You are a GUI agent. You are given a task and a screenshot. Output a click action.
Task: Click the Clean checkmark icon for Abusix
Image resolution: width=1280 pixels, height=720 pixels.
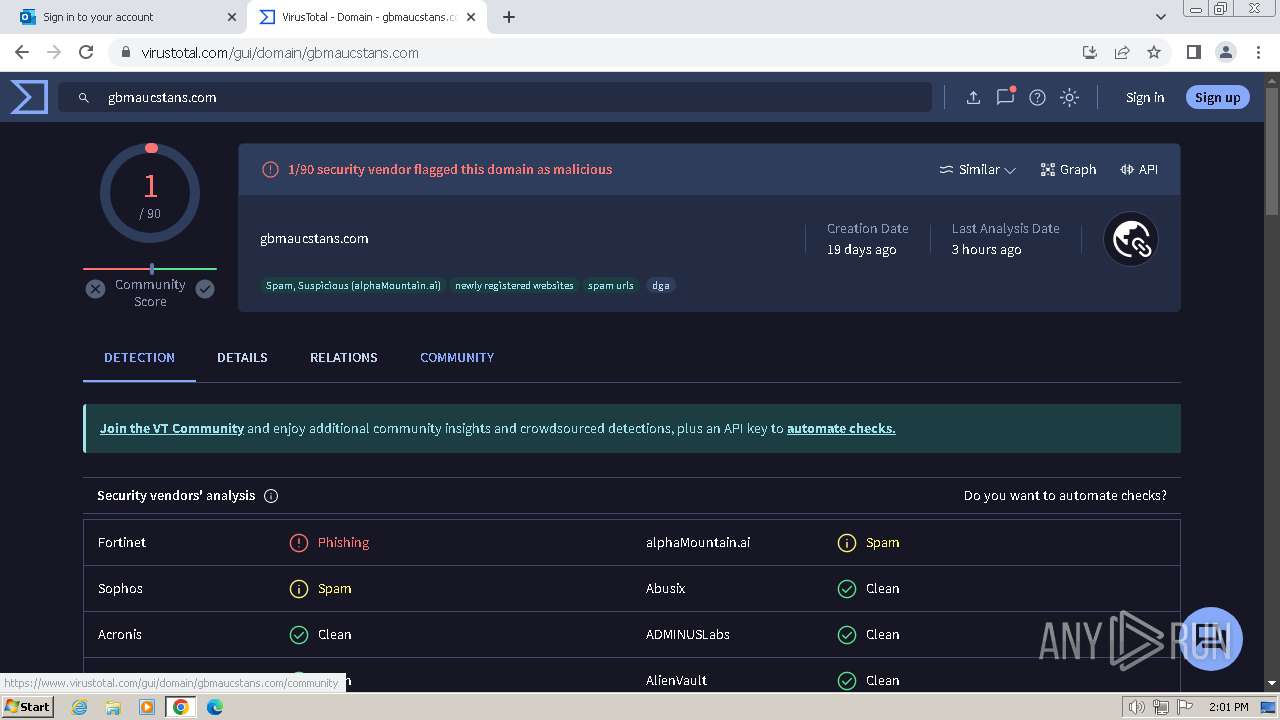click(x=847, y=589)
